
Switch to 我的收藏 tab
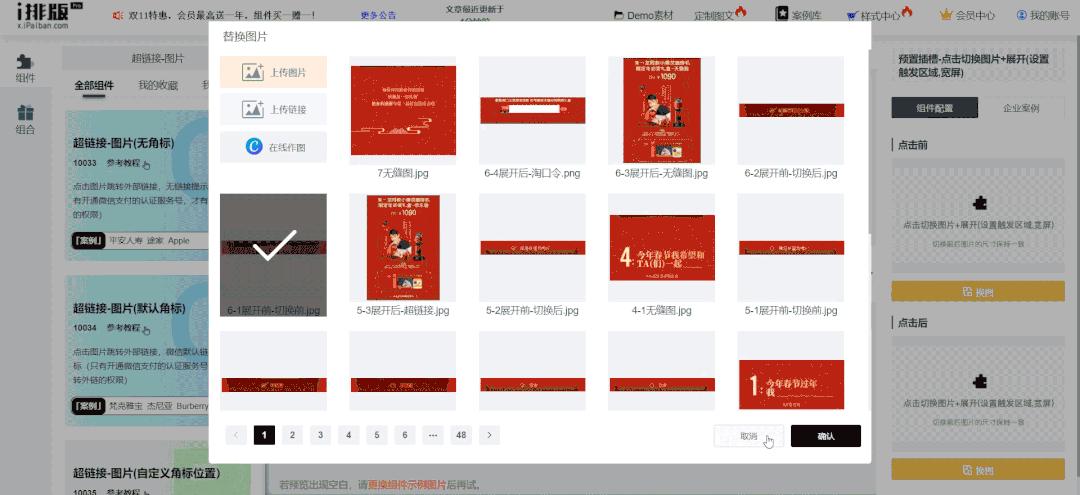tap(157, 86)
